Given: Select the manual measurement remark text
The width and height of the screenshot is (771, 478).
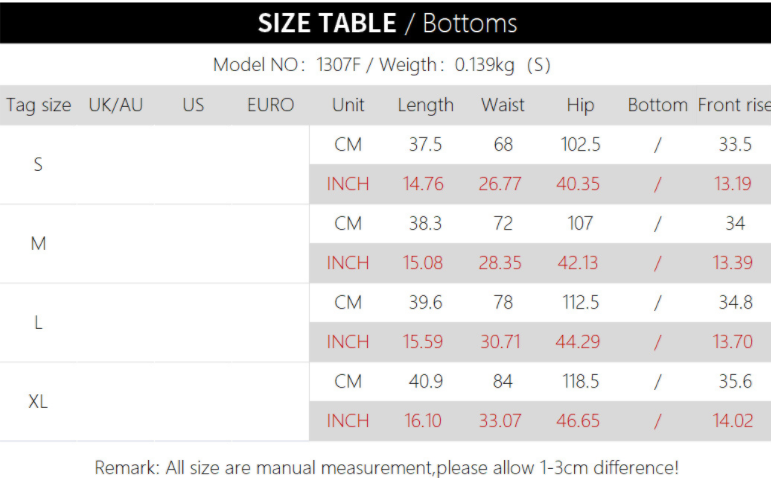Looking at the screenshot, I should tap(386, 467).
